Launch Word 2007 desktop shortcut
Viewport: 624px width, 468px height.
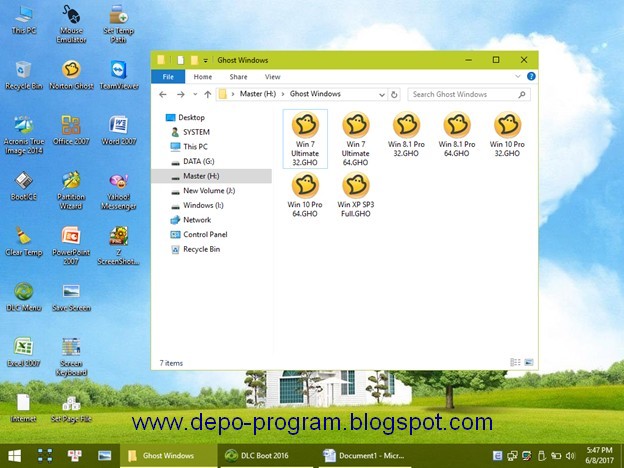(x=119, y=131)
